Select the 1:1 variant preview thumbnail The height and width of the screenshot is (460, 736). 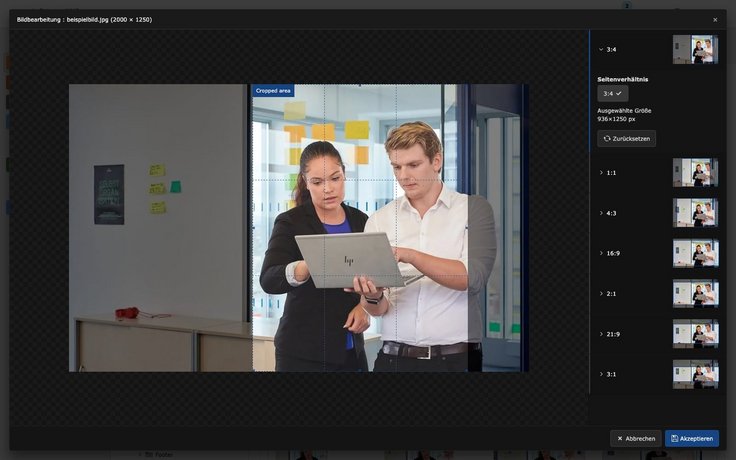click(x=695, y=172)
